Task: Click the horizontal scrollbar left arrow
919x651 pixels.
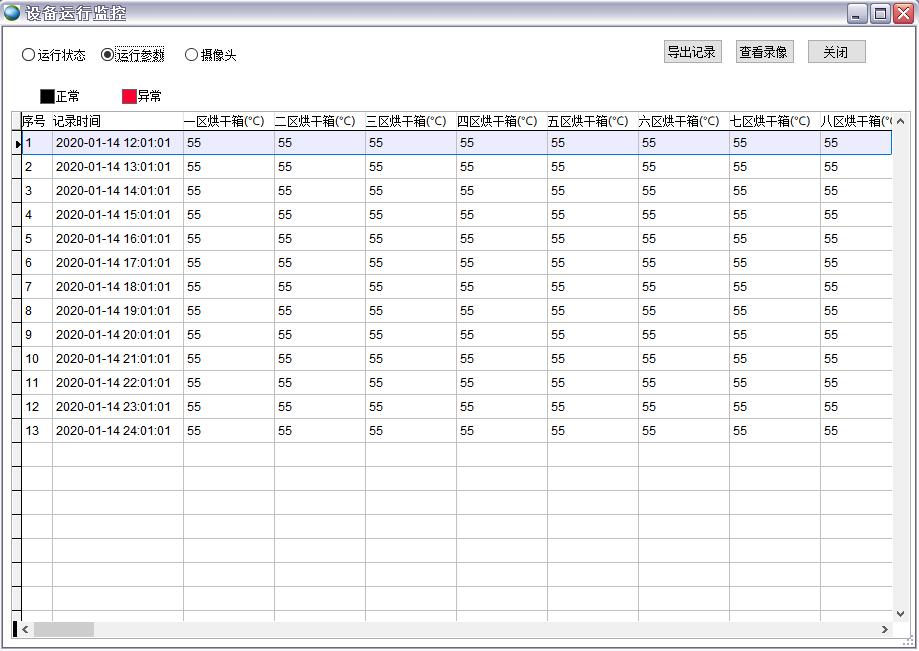Action: tap(26, 629)
